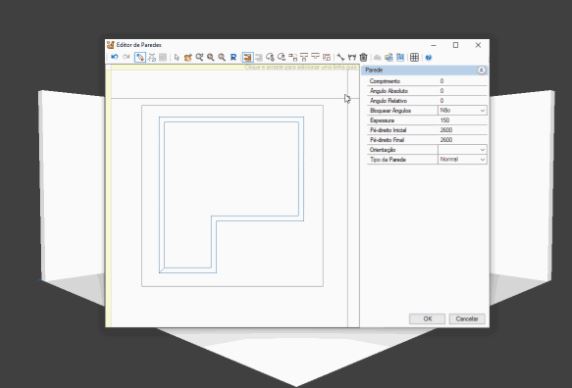Click the zoom window magnifier icon
This screenshot has width=572, height=388.
(x=199, y=57)
